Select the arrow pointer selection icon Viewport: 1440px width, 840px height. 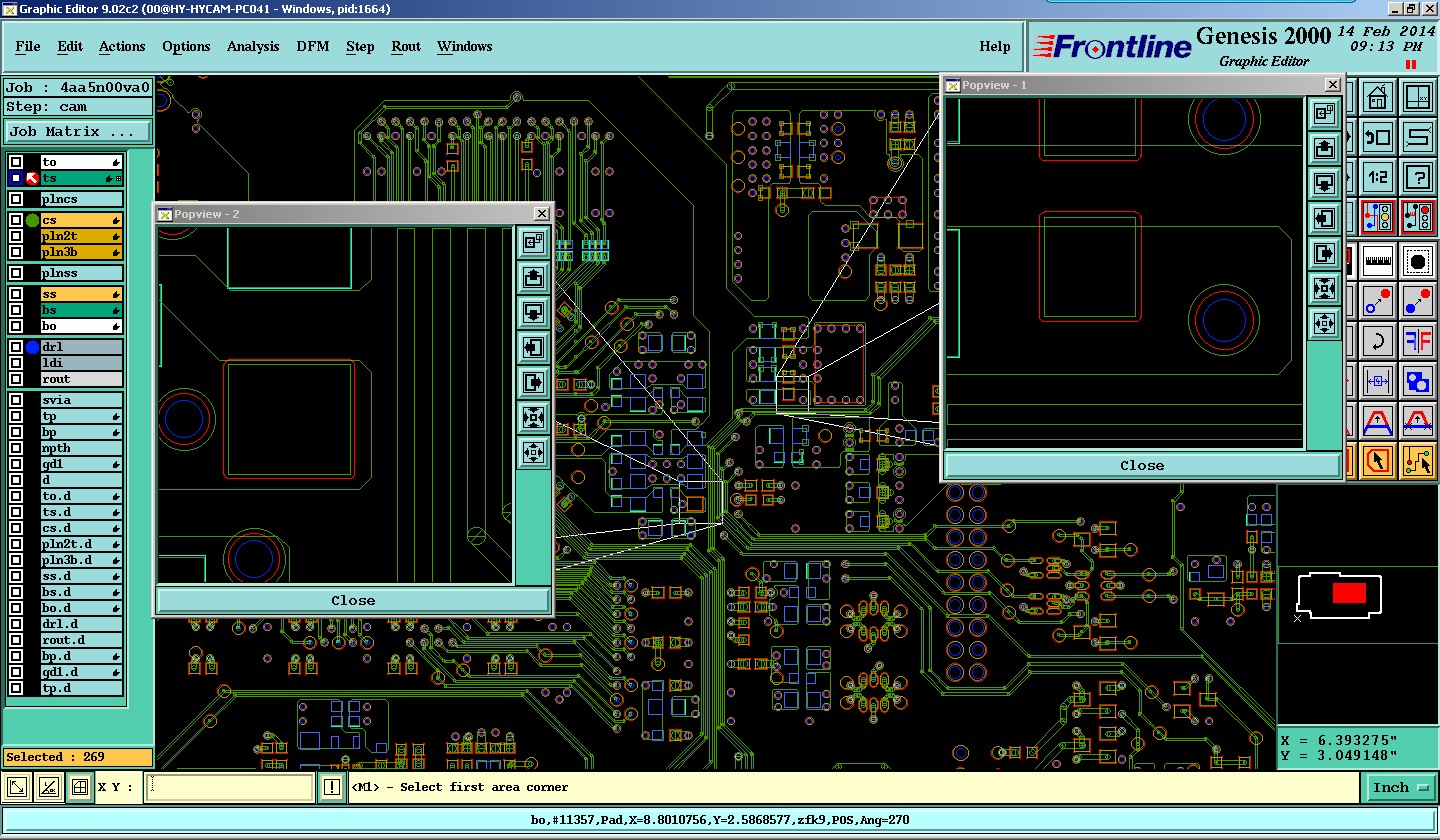pos(1378,459)
